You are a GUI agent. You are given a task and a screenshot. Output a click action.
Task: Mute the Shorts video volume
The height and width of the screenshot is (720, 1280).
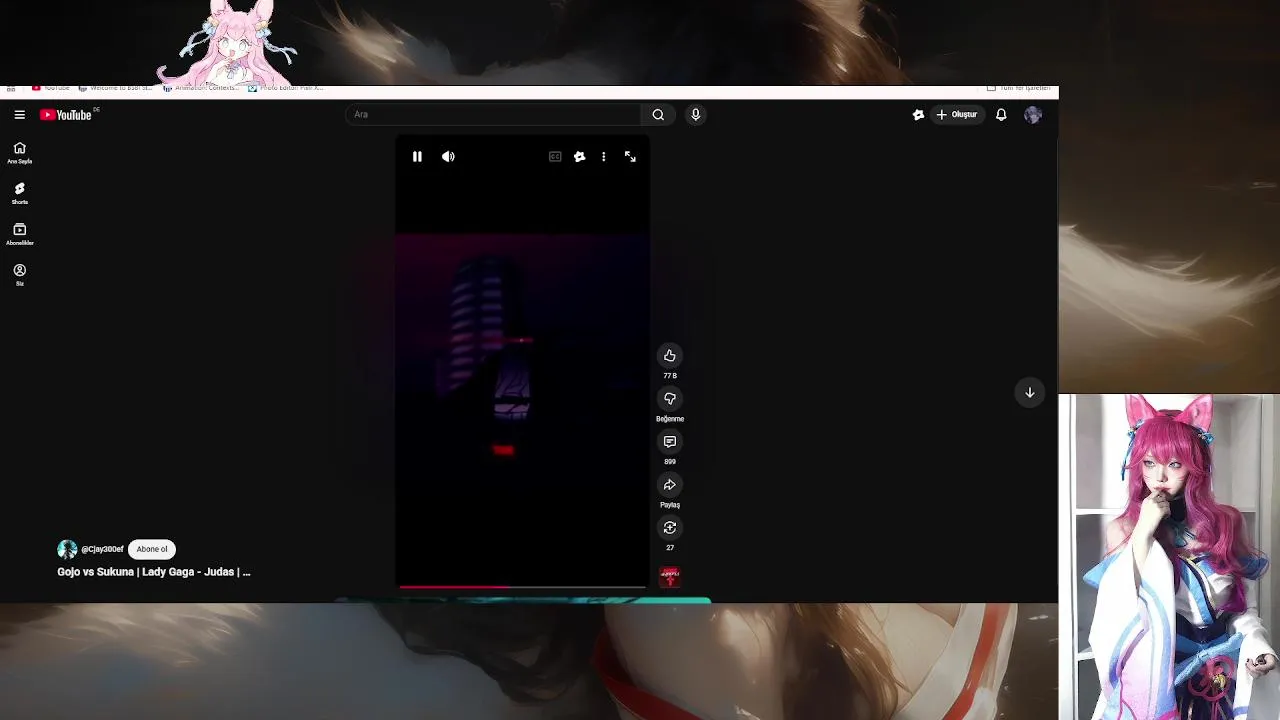[x=448, y=156]
